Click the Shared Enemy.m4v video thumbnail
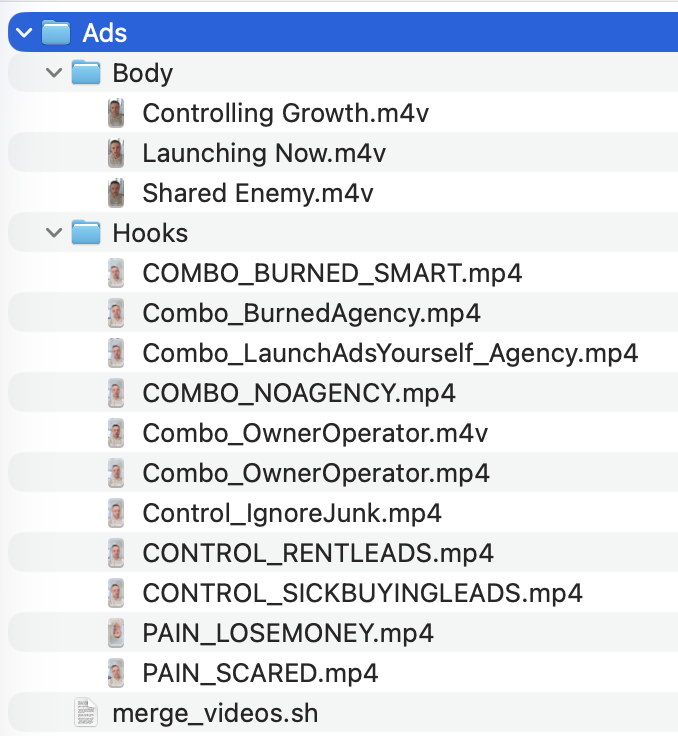Viewport: 678px width, 736px height. [x=116, y=193]
